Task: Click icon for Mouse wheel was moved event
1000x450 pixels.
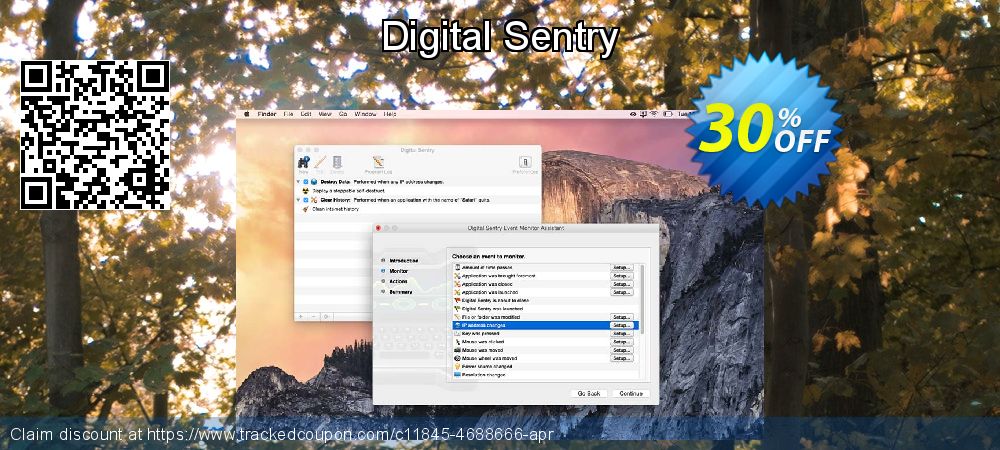Action: [x=457, y=359]
